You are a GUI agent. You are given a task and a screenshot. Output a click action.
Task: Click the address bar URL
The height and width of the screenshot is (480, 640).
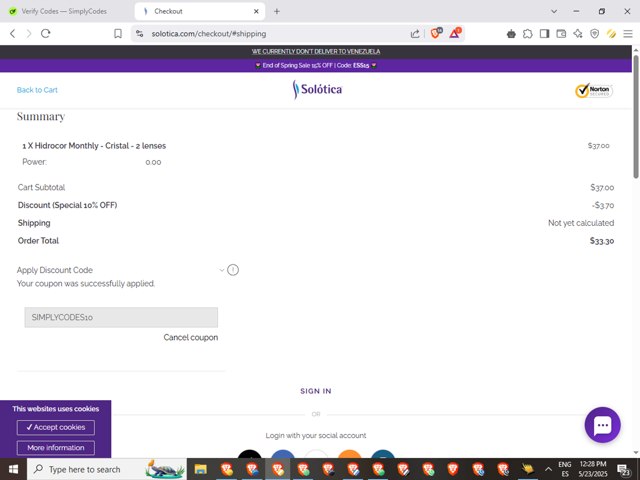point(209,34)
